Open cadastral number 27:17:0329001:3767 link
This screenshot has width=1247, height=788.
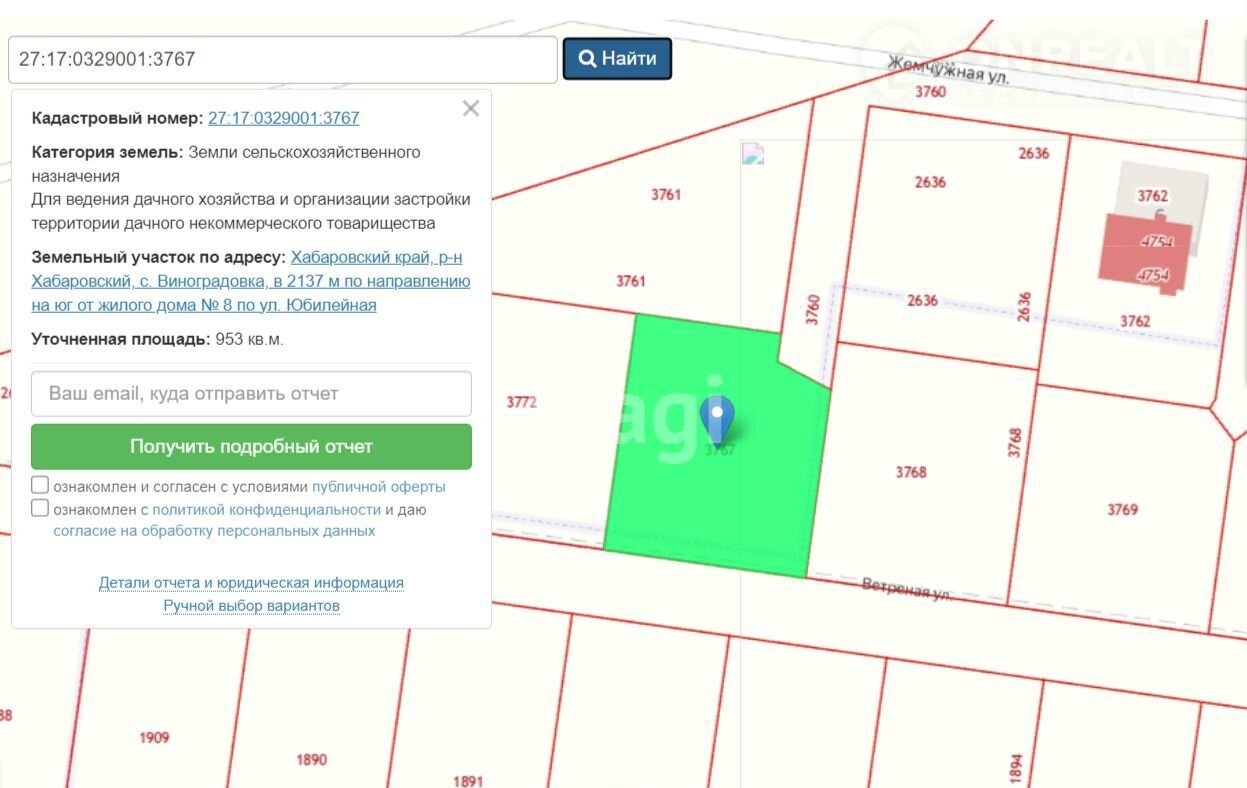click(283, 118)
